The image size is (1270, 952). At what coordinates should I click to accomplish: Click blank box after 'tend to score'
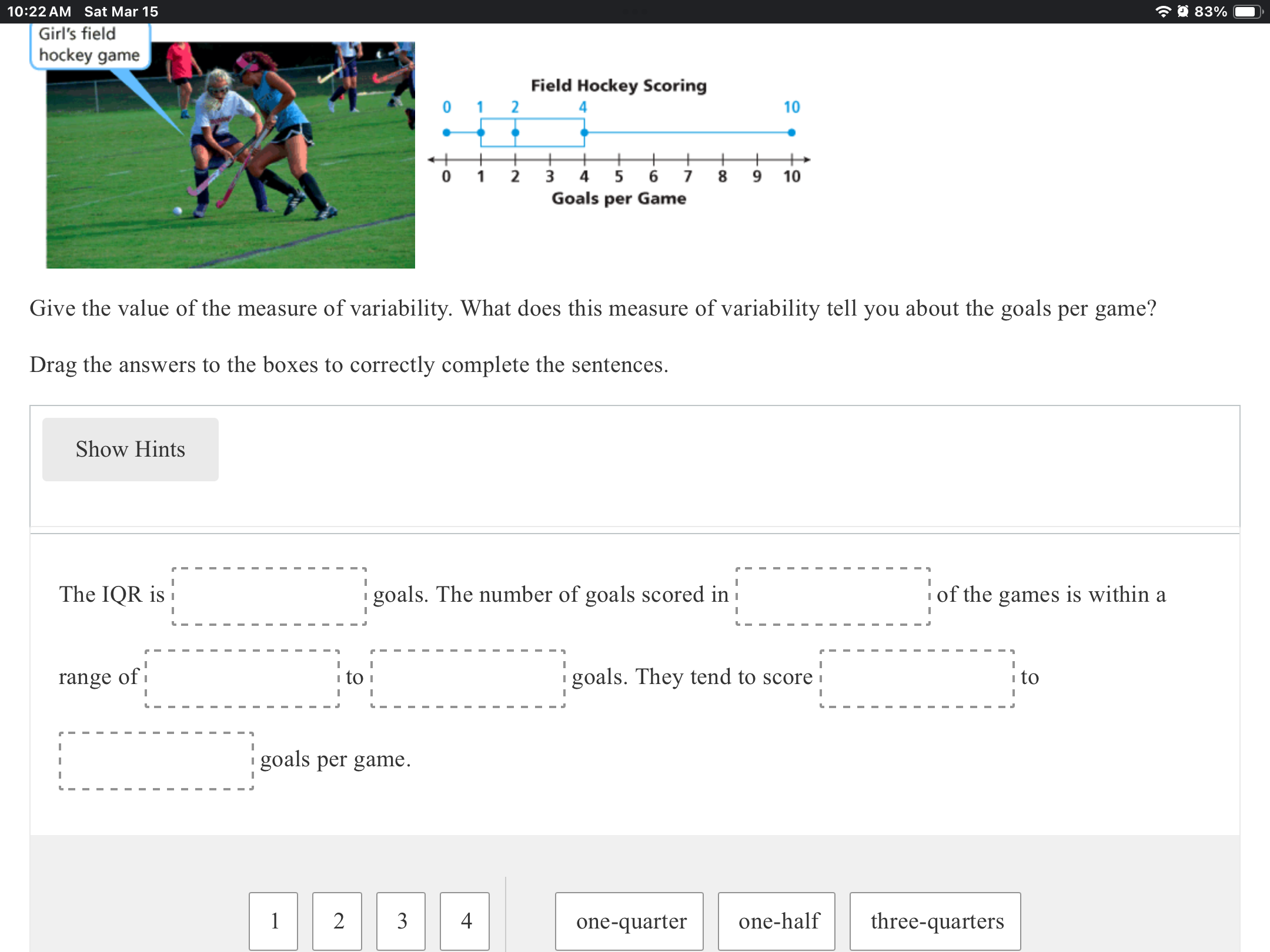coord(917,679)
